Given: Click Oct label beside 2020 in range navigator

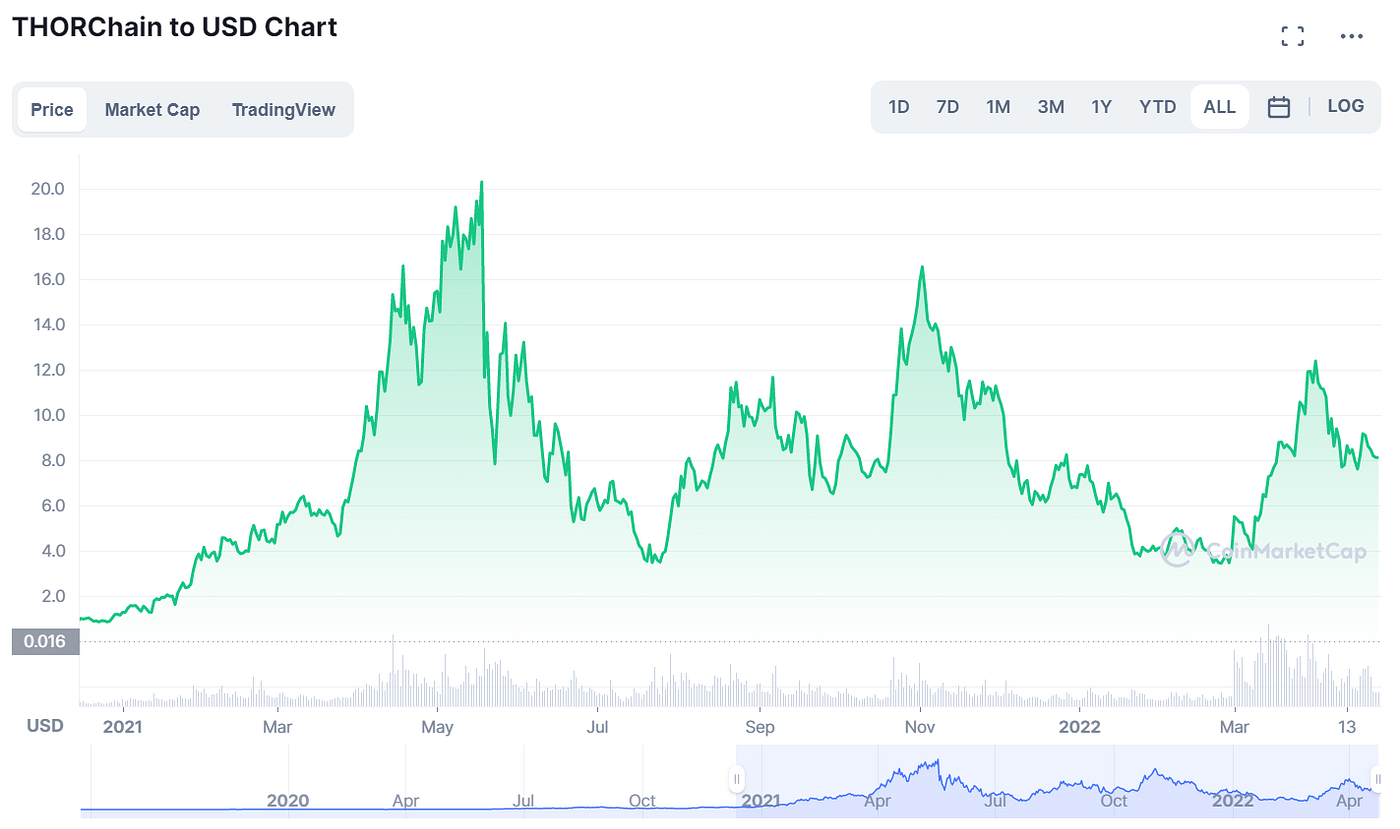Looking at the screenshot, I should 642,800.
